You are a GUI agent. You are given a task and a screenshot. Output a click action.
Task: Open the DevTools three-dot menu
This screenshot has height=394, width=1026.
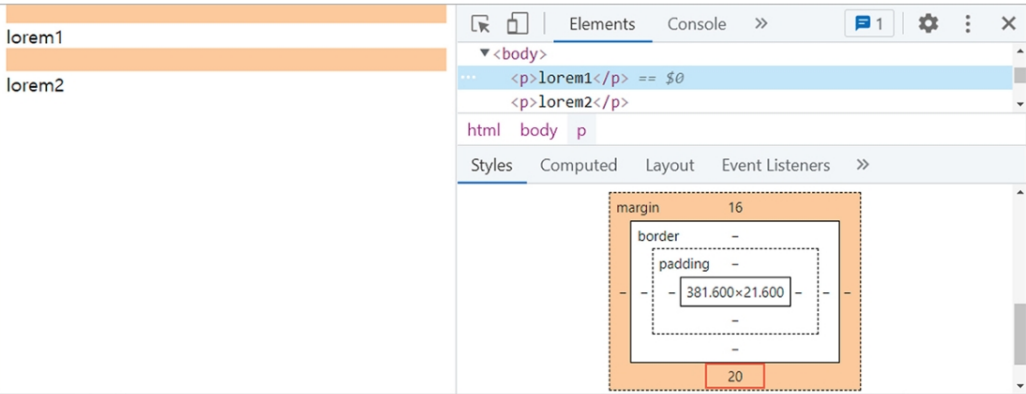coord(968,24)
